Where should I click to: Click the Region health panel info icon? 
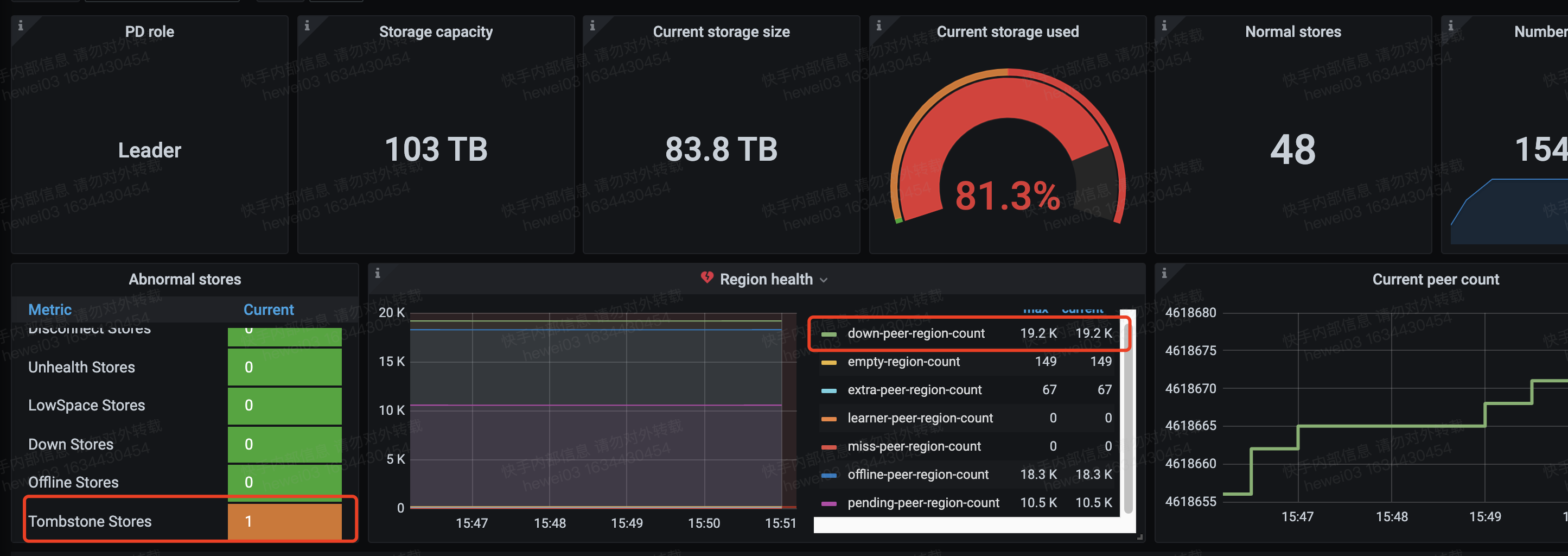378,274
